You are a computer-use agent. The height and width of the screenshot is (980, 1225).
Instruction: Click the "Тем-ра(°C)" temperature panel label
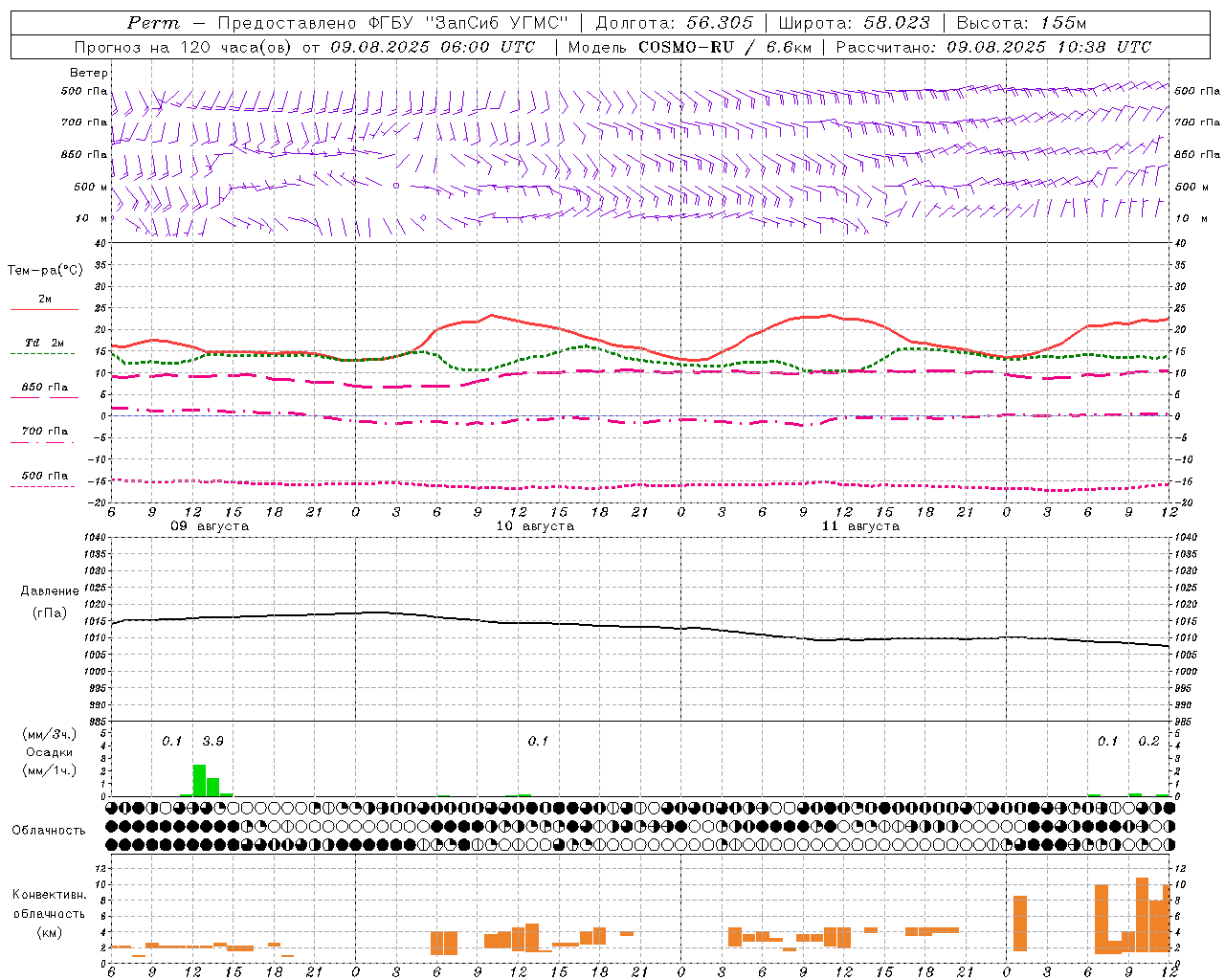pos(45,271)
